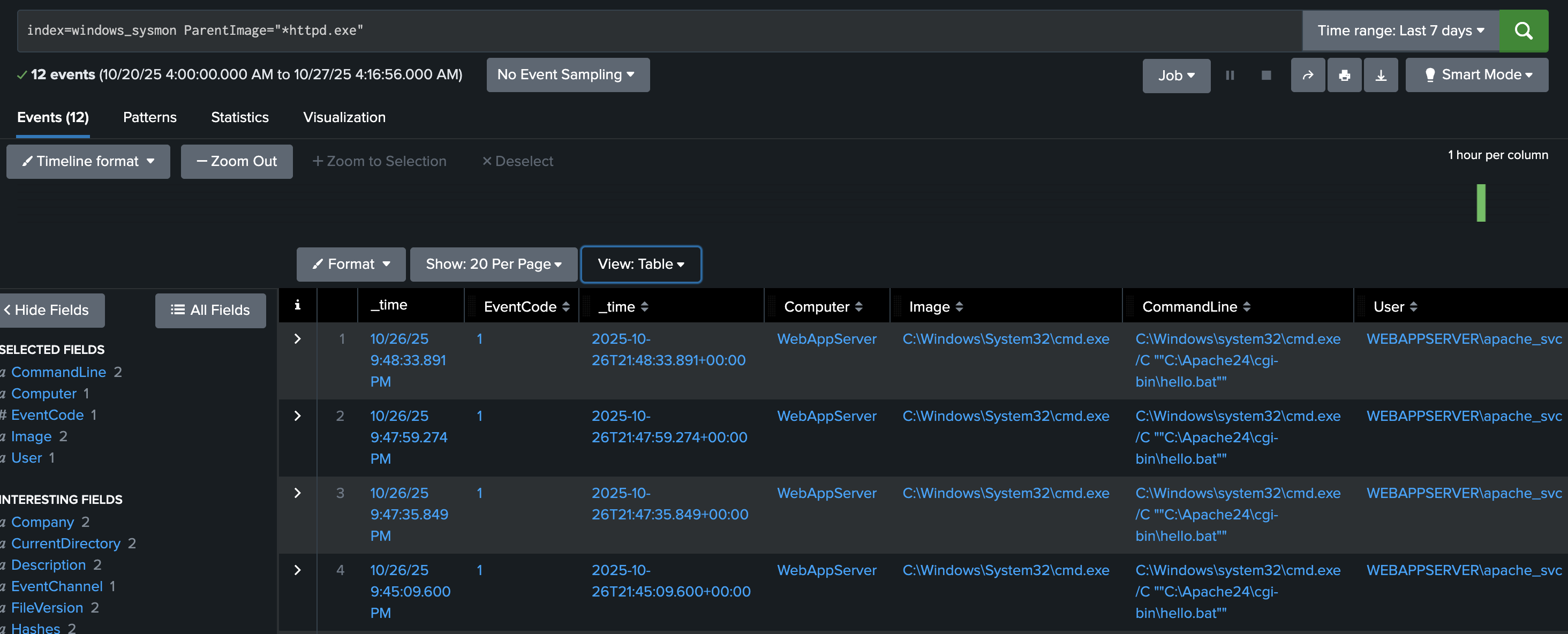Open the Patterns tab
The image size is (1568, 634).
tap(150, 117)
